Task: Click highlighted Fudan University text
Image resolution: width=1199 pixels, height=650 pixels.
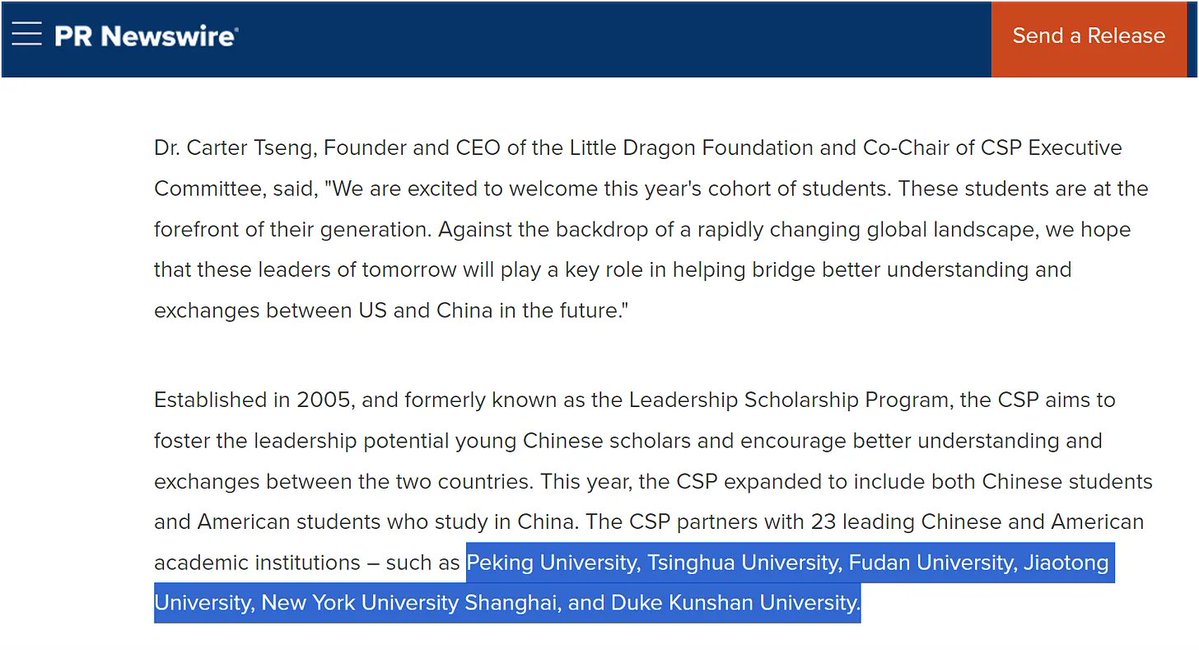Action: (x=931, y=563)
